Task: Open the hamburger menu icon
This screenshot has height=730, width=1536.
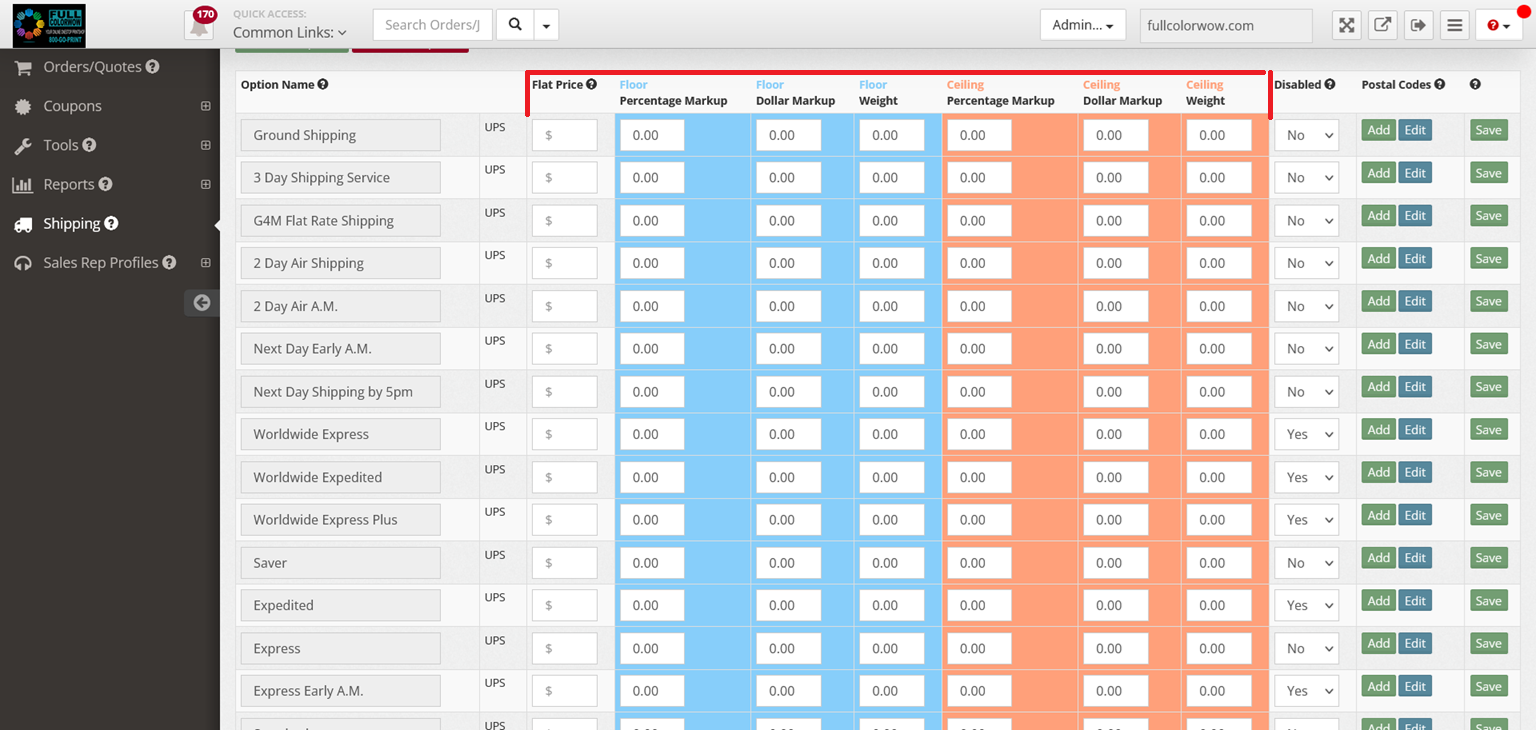Action: pyautogui.click(x=1455, y=25)
